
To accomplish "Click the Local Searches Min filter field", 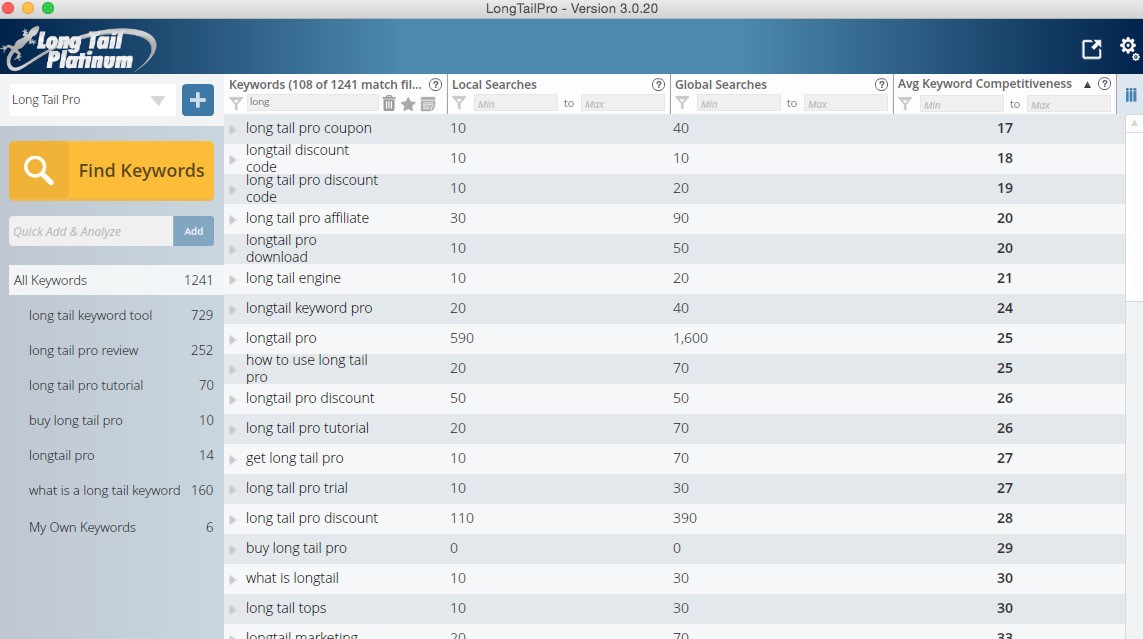I will coord(514,104).
